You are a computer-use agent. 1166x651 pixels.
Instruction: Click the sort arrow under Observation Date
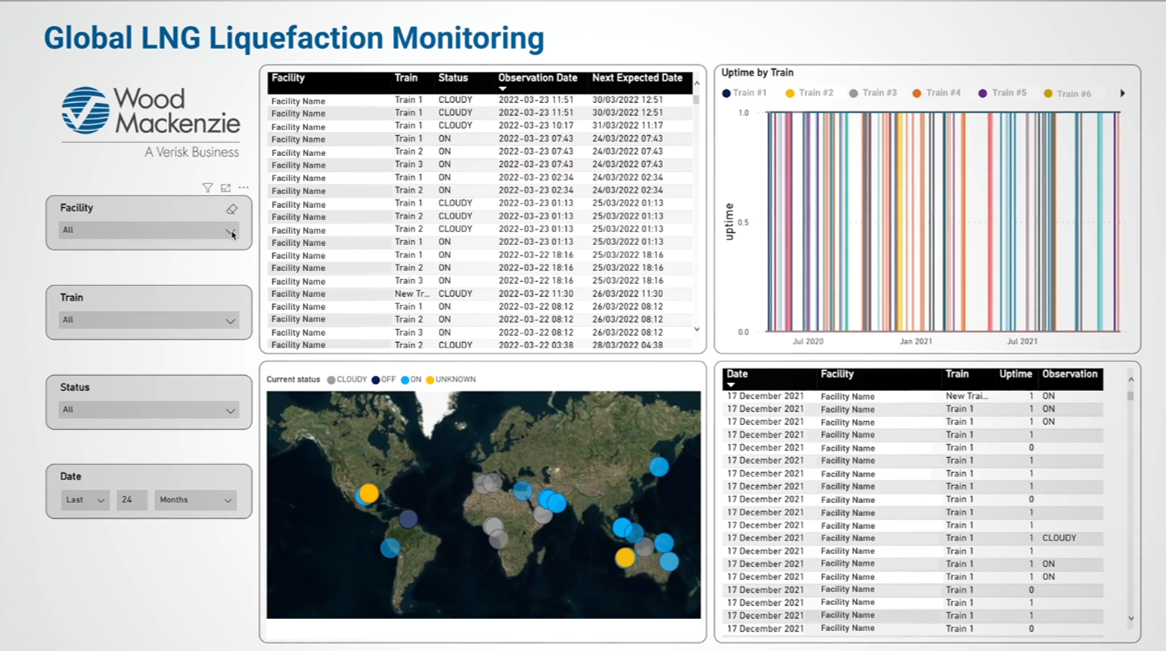[501, 89]
